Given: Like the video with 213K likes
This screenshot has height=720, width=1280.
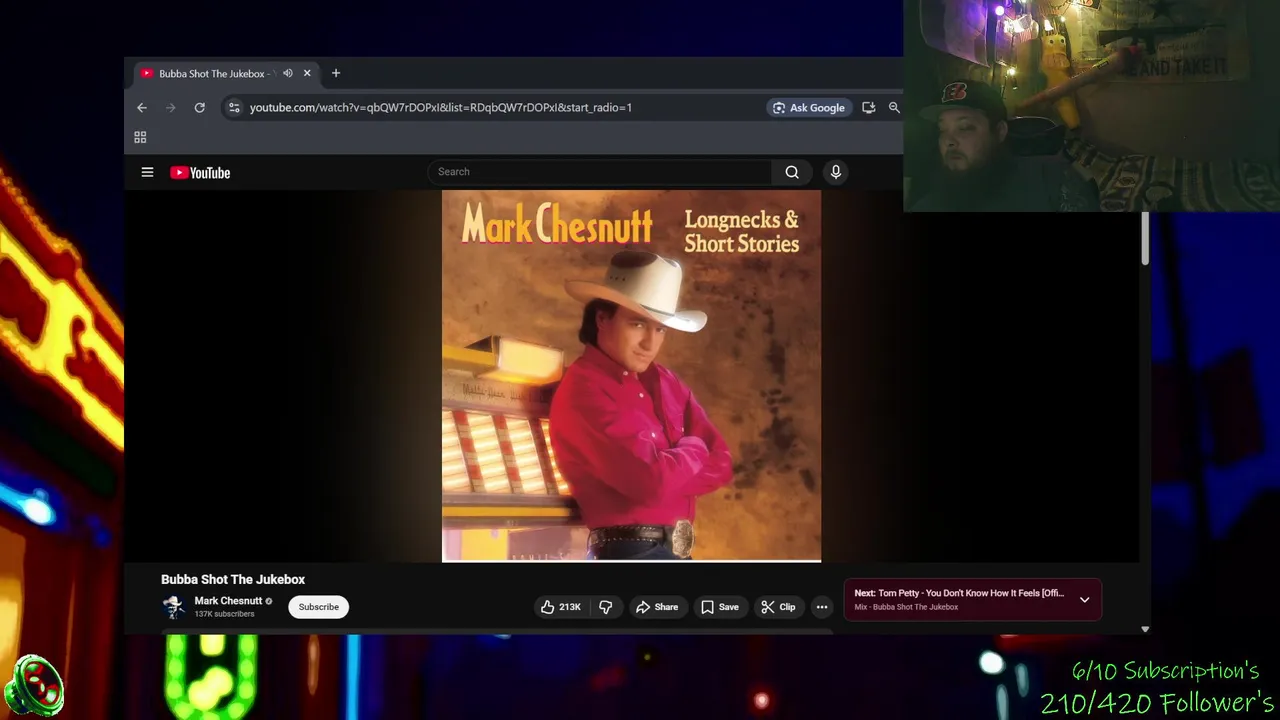Looking at the screenshot, I should (x=561, y=607).
